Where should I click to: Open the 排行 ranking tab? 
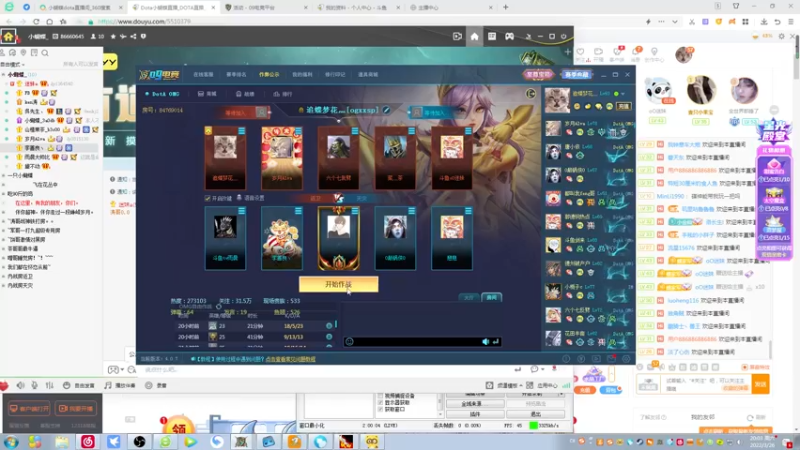tap(283, 94)
